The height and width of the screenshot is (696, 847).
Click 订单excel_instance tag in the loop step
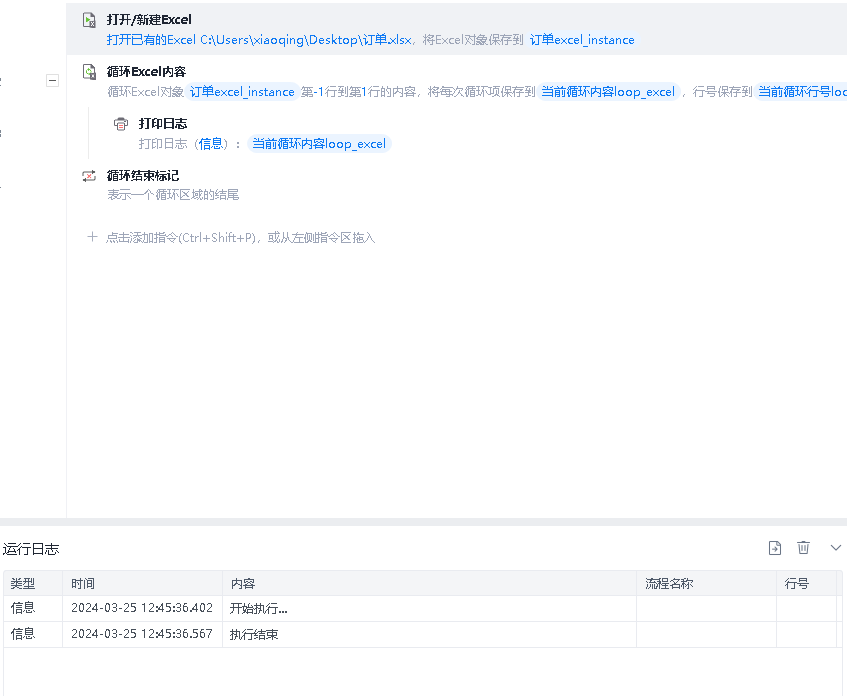point(242,92)
